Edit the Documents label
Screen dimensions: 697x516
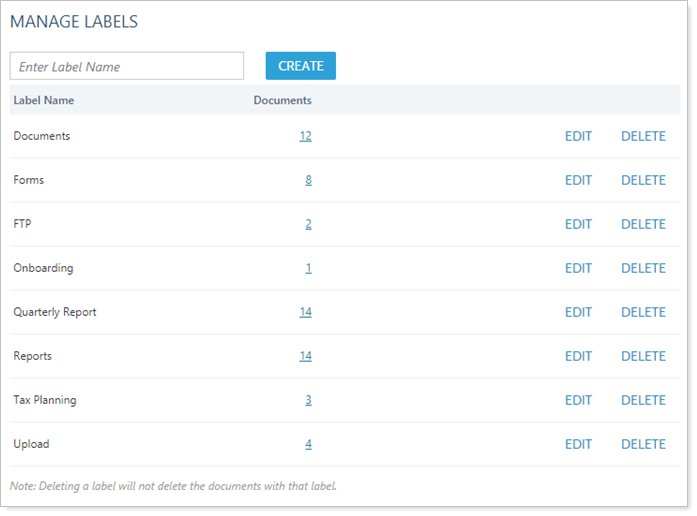[578, 136]
